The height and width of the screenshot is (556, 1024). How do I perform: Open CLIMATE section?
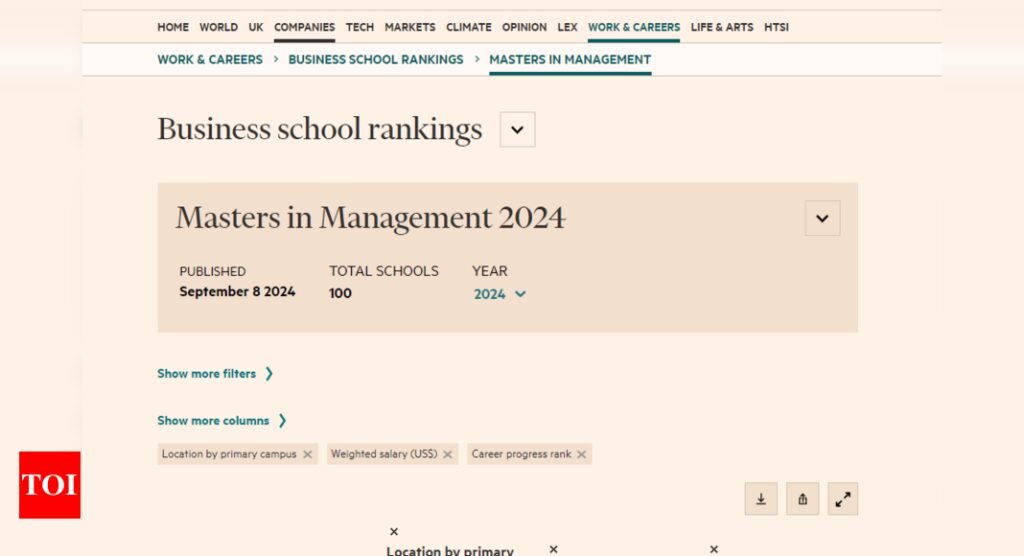click(468, 27)
